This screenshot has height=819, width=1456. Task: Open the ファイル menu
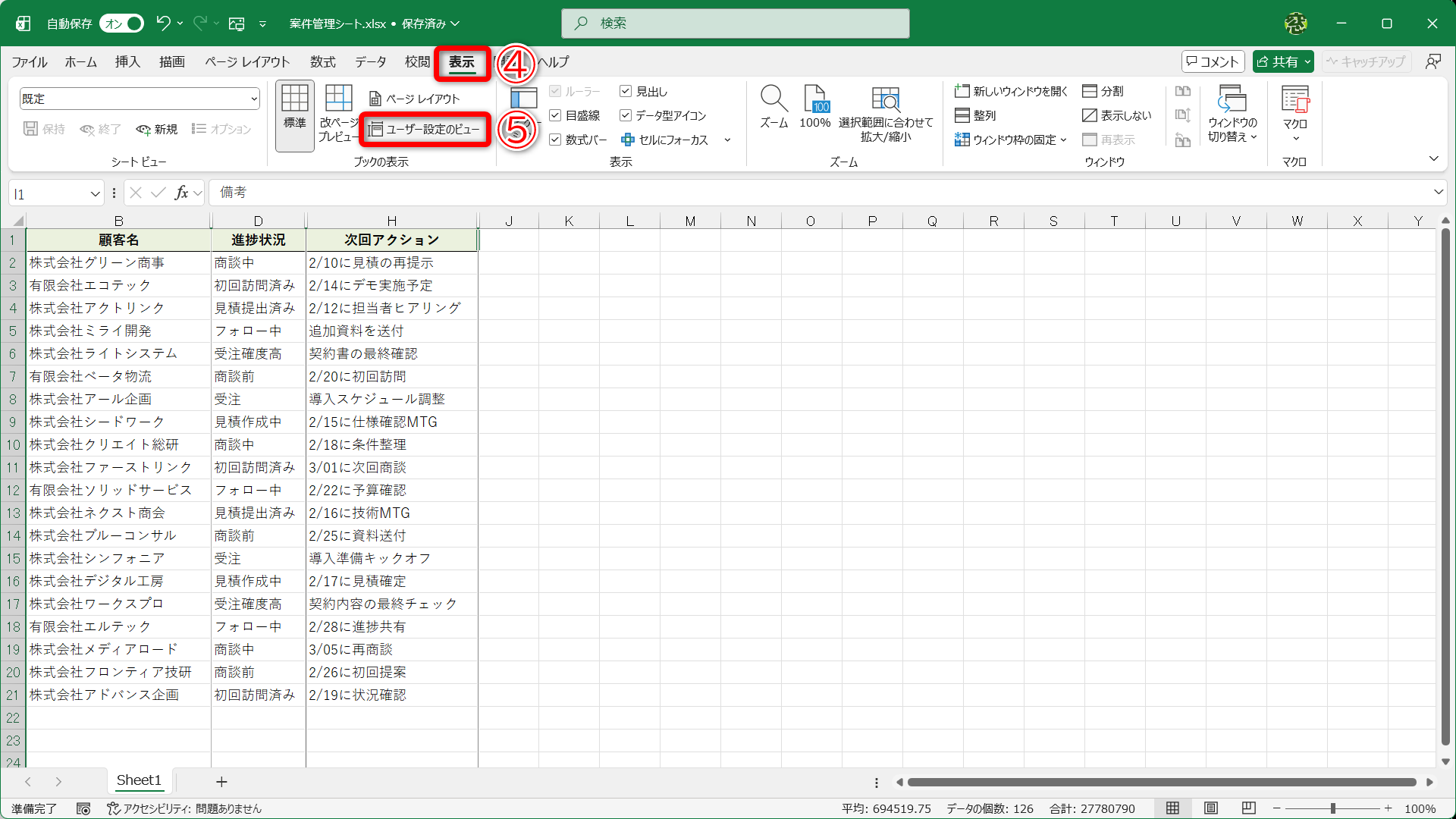point(30,62)
